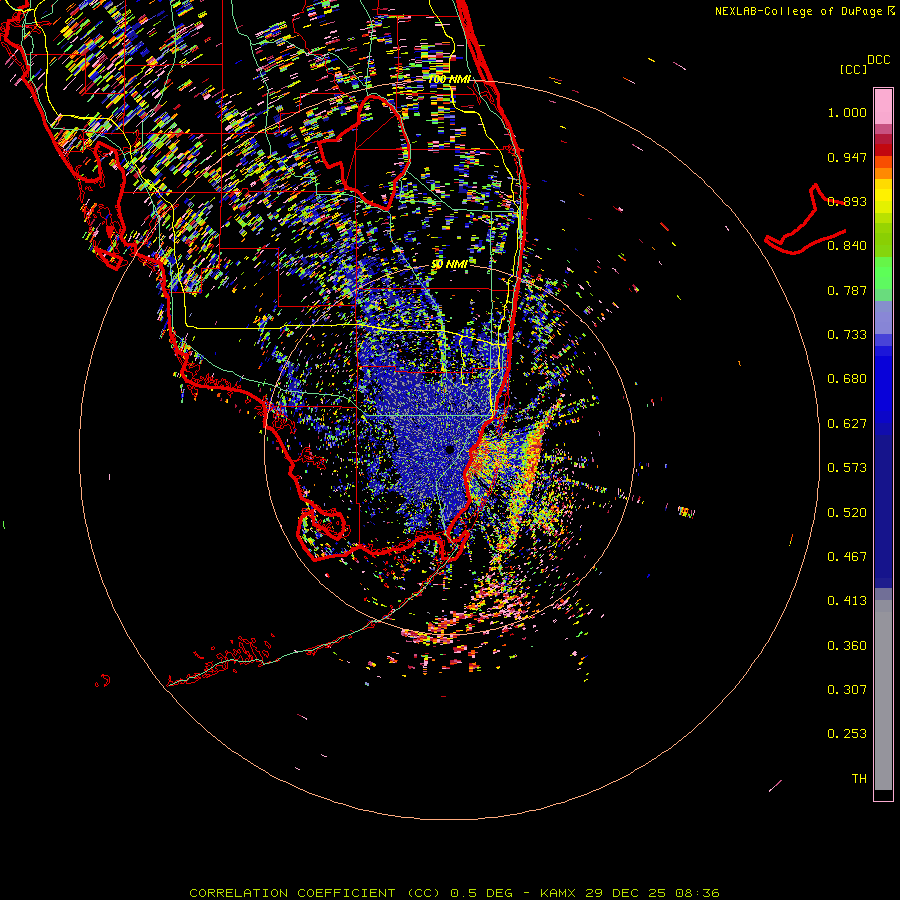Viewport: 900px width, 900px height.
Task: Select the 0.253 scale value
Action: tap(847, 734)
